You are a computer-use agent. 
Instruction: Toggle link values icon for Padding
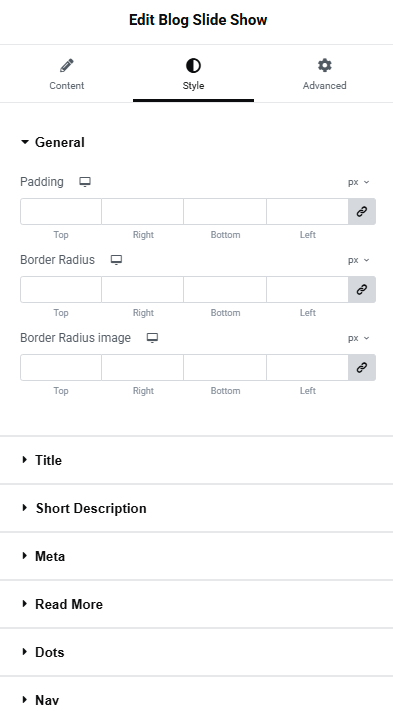pos(362,211)
